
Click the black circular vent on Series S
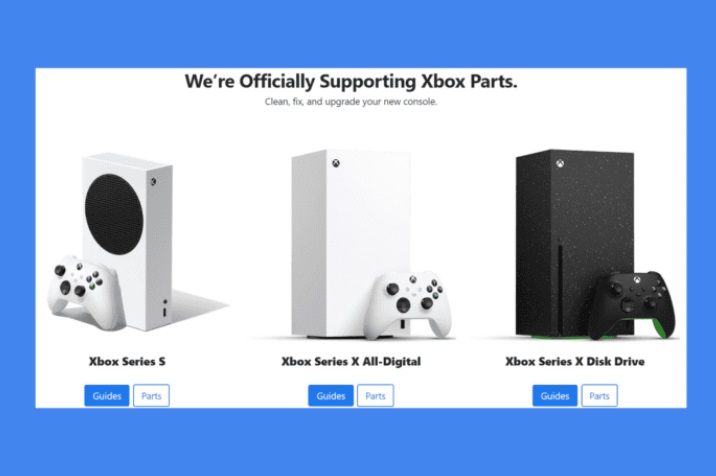coord(114,214)
